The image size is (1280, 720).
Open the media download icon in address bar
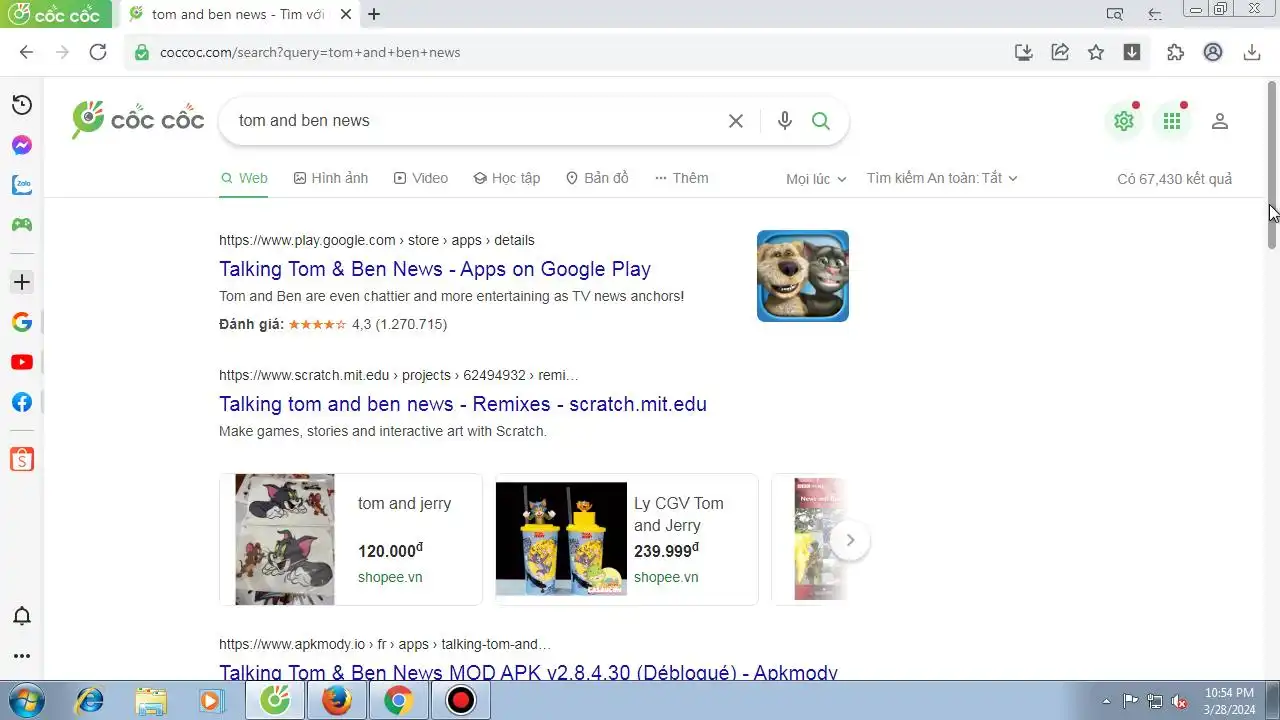(1132, 52)
